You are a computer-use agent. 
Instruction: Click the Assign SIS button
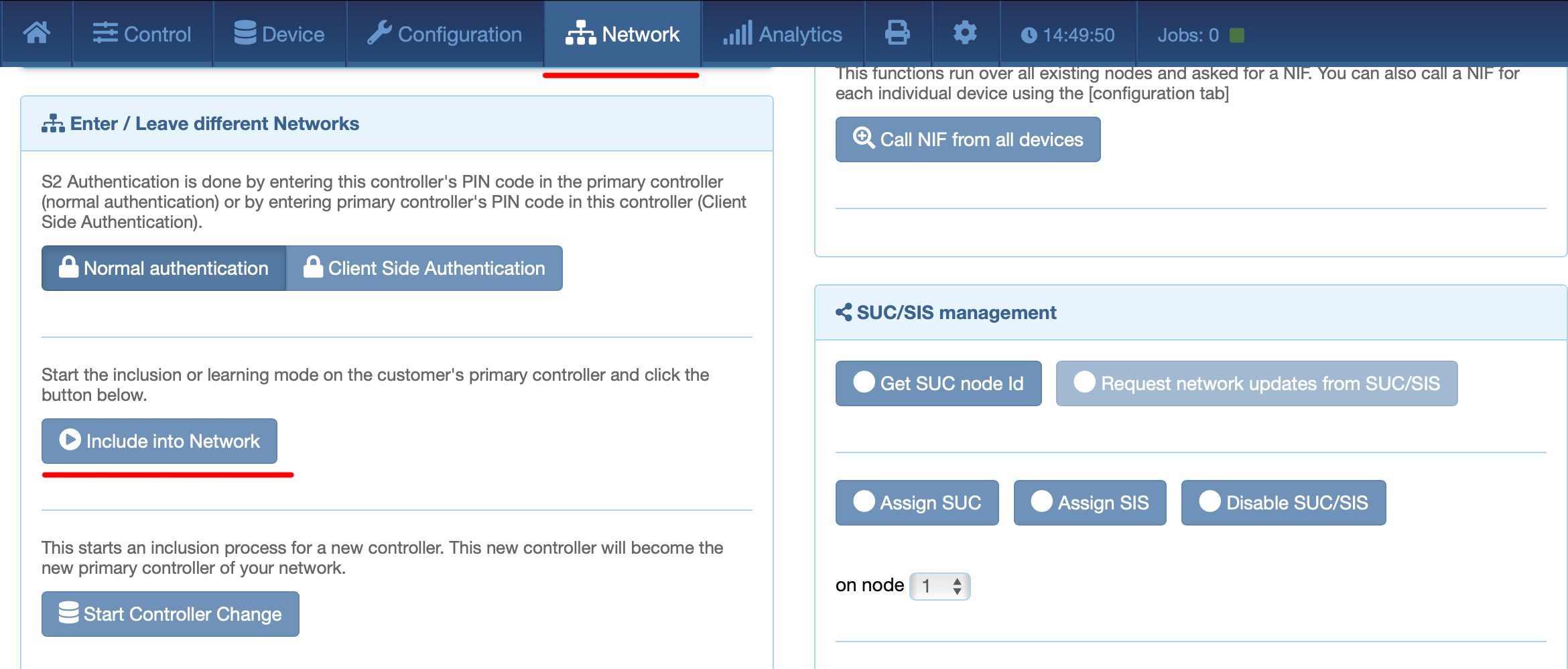pyautogui.click(x=1090, y=503)
